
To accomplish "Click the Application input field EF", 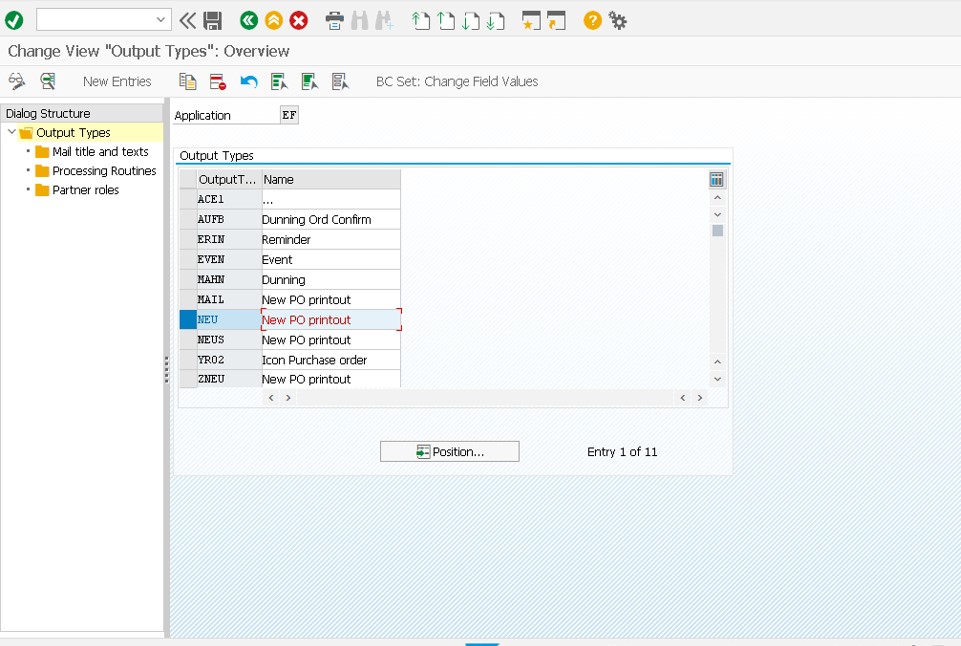I will coord(289,115).
